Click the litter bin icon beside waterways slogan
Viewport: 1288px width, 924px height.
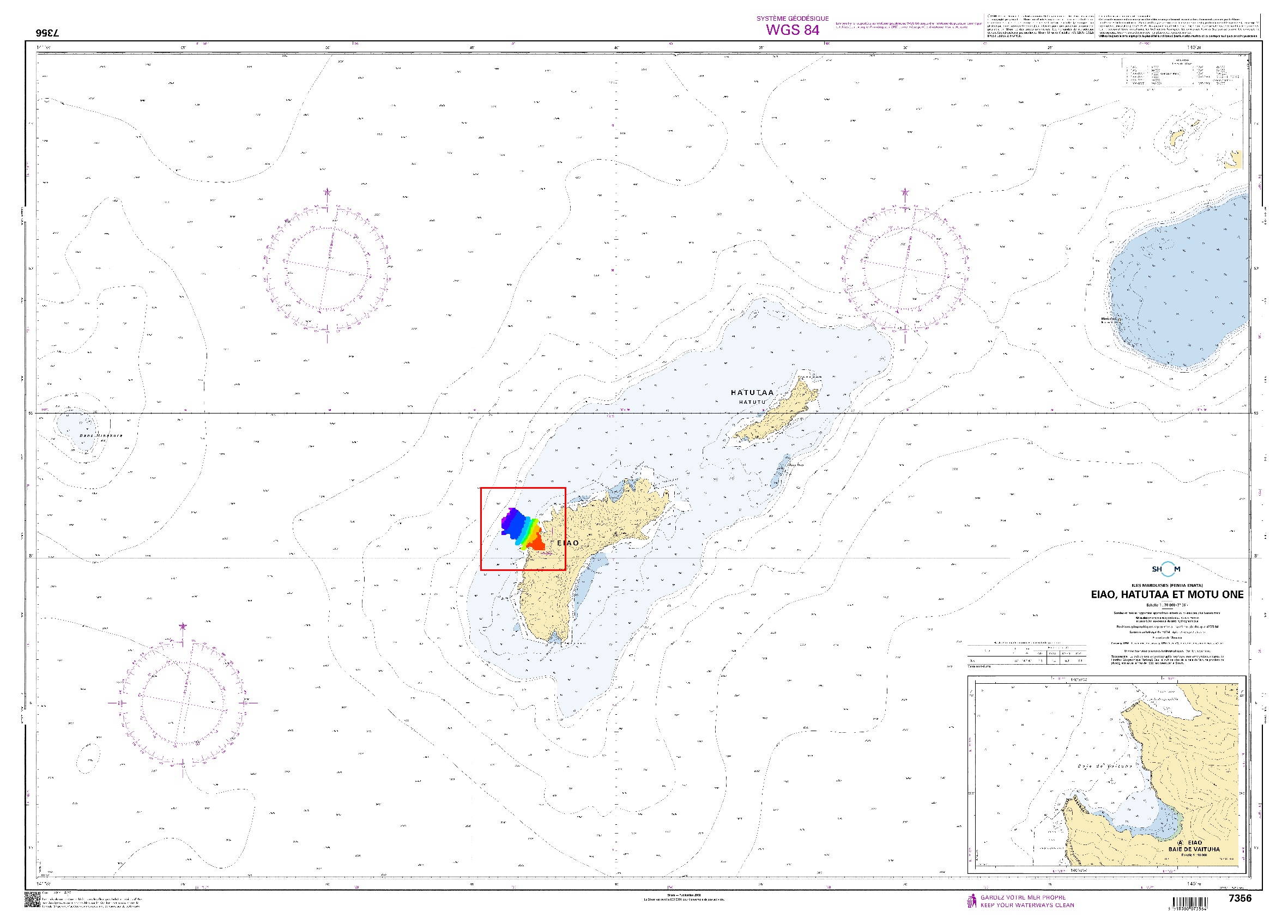972,901
